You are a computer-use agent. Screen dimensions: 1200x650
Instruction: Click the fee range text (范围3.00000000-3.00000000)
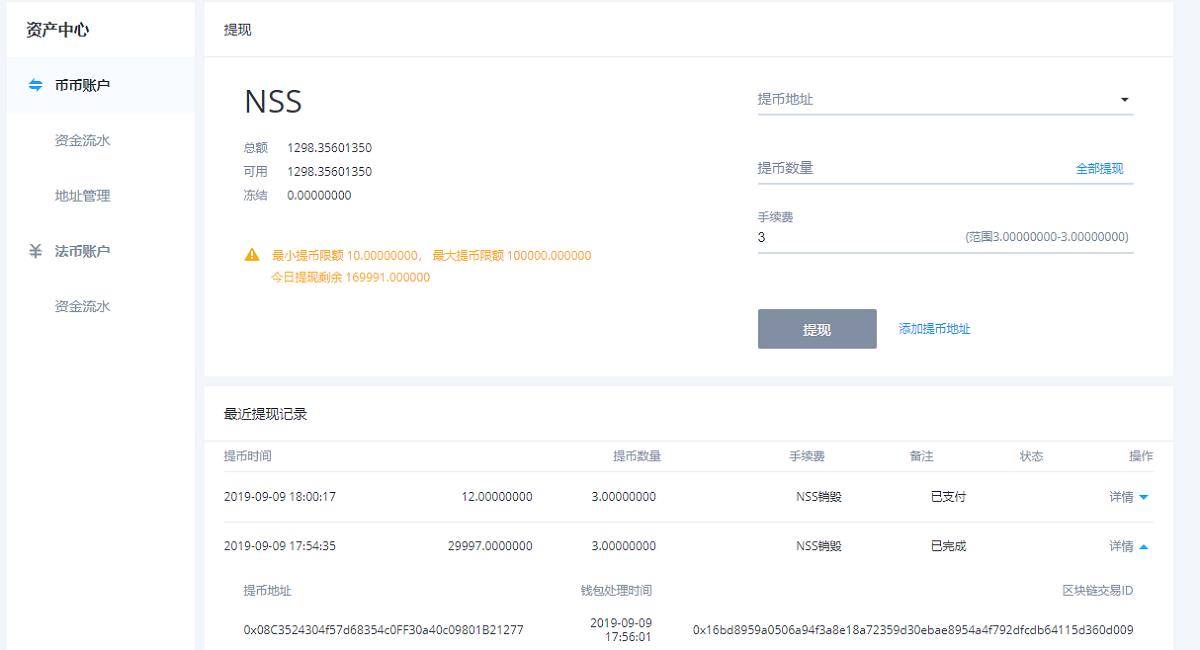pyautogui.click(x=1046, y=237)
